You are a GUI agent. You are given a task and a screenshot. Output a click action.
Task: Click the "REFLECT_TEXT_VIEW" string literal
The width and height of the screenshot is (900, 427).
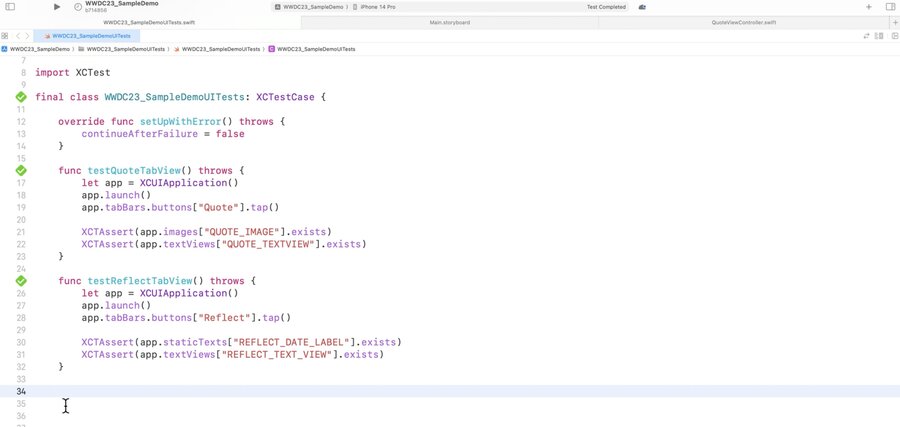pyautogui.click(x=278, y=355)
